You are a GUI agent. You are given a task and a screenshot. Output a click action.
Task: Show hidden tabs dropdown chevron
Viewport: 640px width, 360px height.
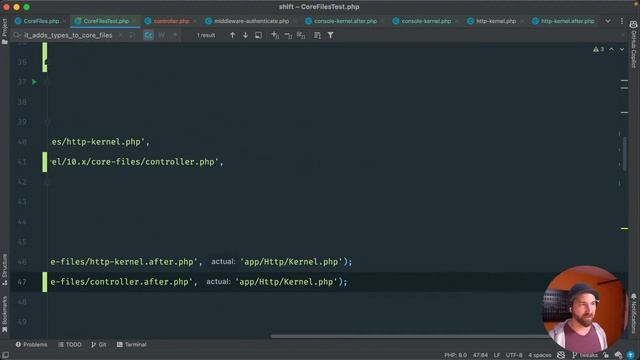pyautogui.click(x=608, y=21)
